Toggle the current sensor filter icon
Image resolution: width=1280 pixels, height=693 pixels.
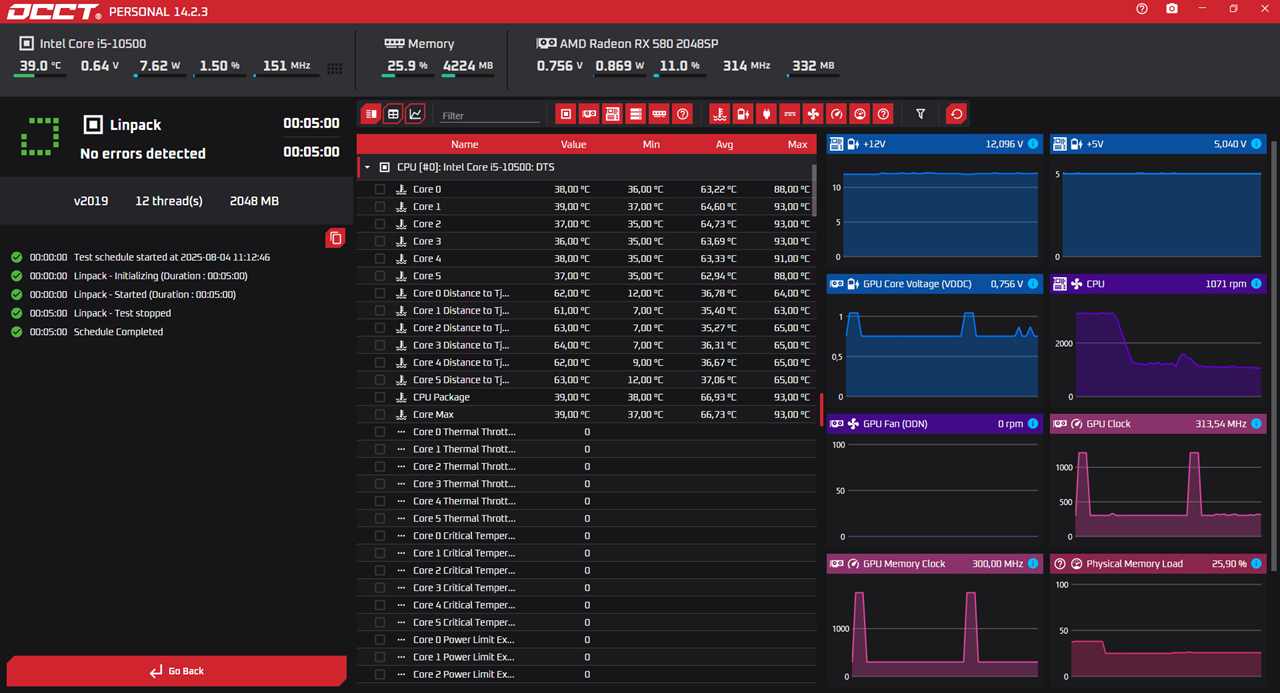pyautogui.click(x=790, y=114)
